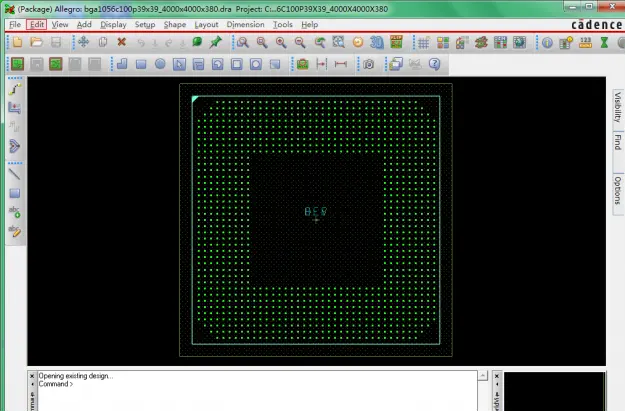The width and height of the screenshot is (626, 412).
Task: Open the Shape menu
Action: pyautogui.click(x=175, y=24)
